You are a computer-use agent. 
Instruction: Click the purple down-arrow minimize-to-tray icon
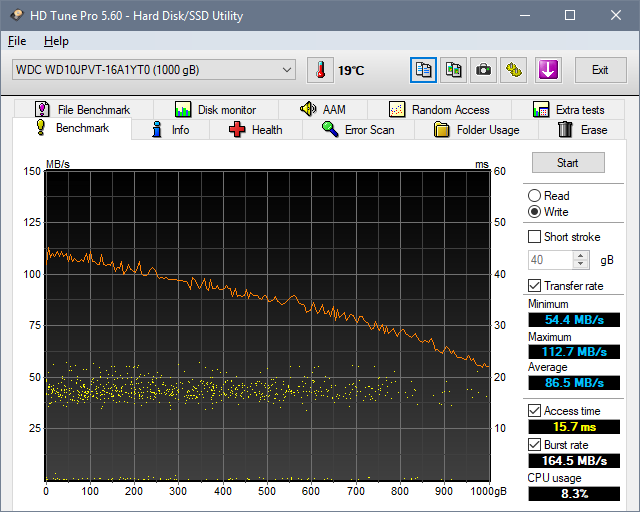coord(548,70)
